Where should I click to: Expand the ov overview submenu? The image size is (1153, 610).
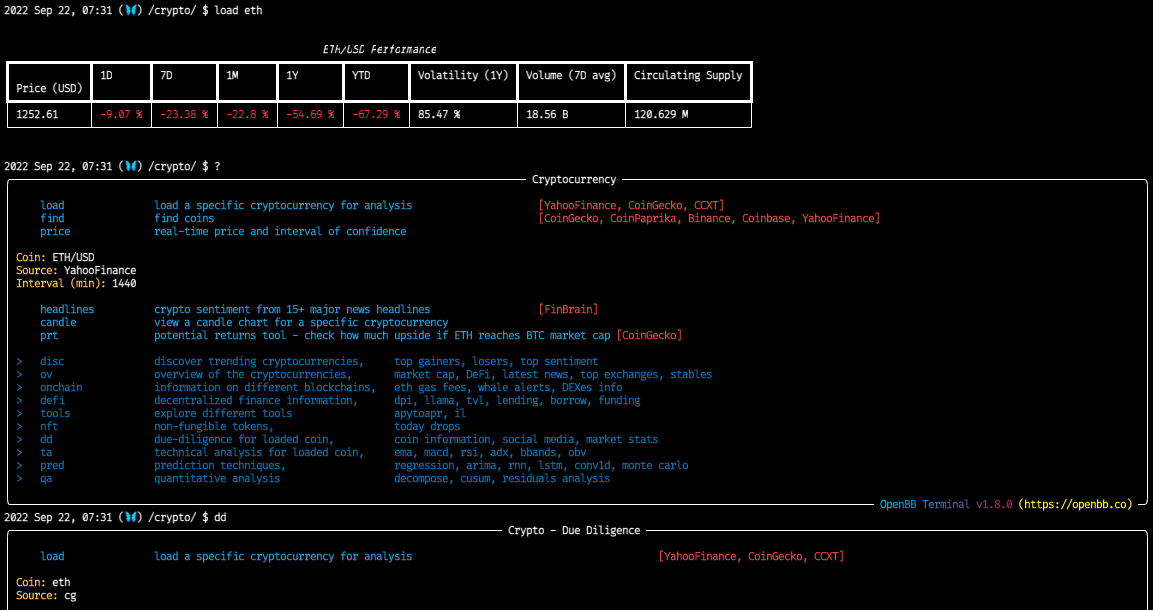[x=46, y=374]
